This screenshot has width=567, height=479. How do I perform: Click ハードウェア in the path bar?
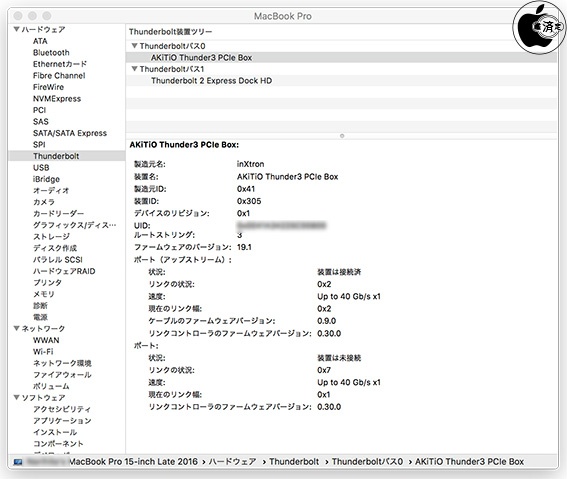click(x=233, y=462)
